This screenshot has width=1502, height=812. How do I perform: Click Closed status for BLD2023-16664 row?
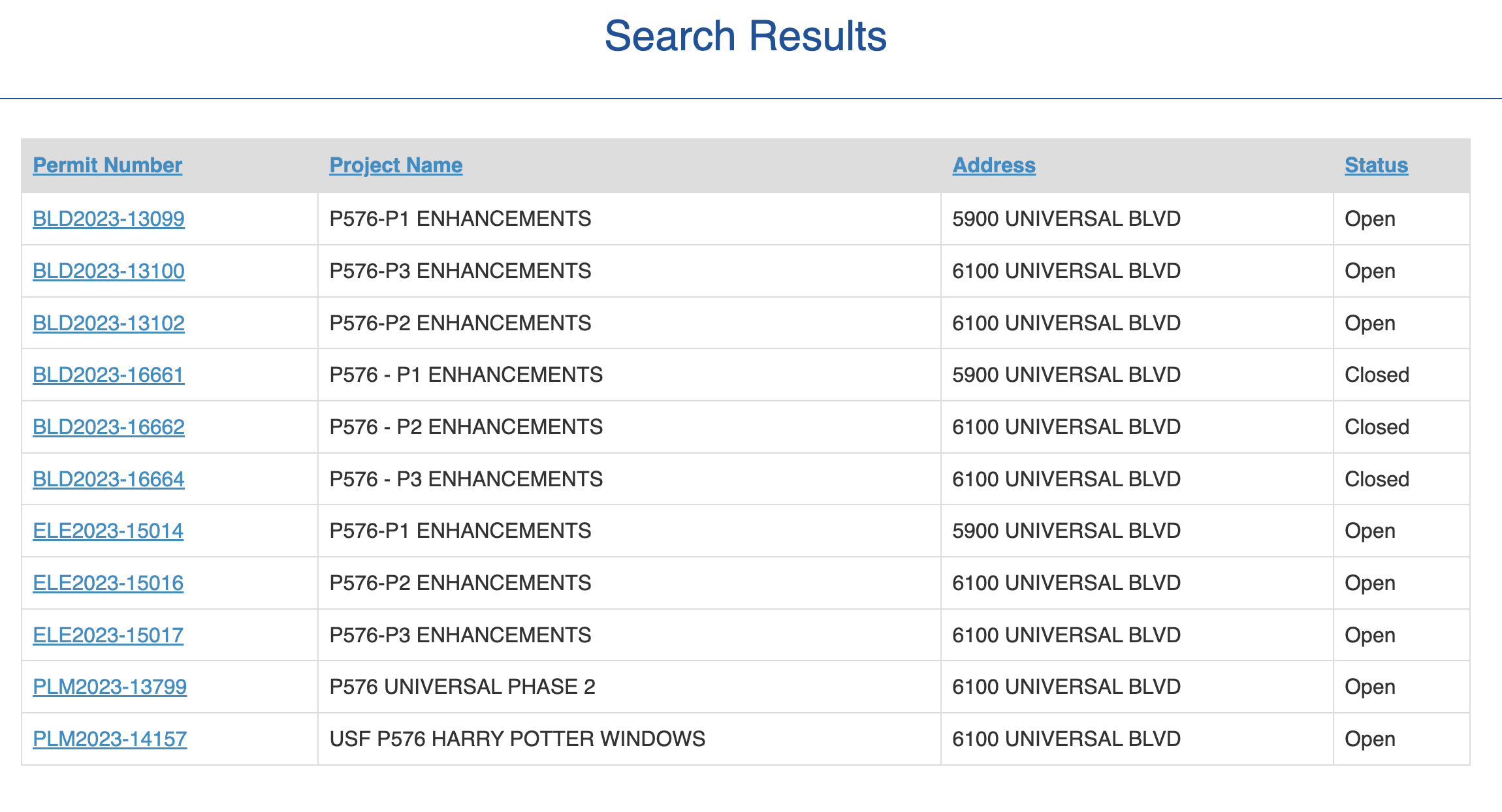pyautogui.click(x=1377, y=479)
